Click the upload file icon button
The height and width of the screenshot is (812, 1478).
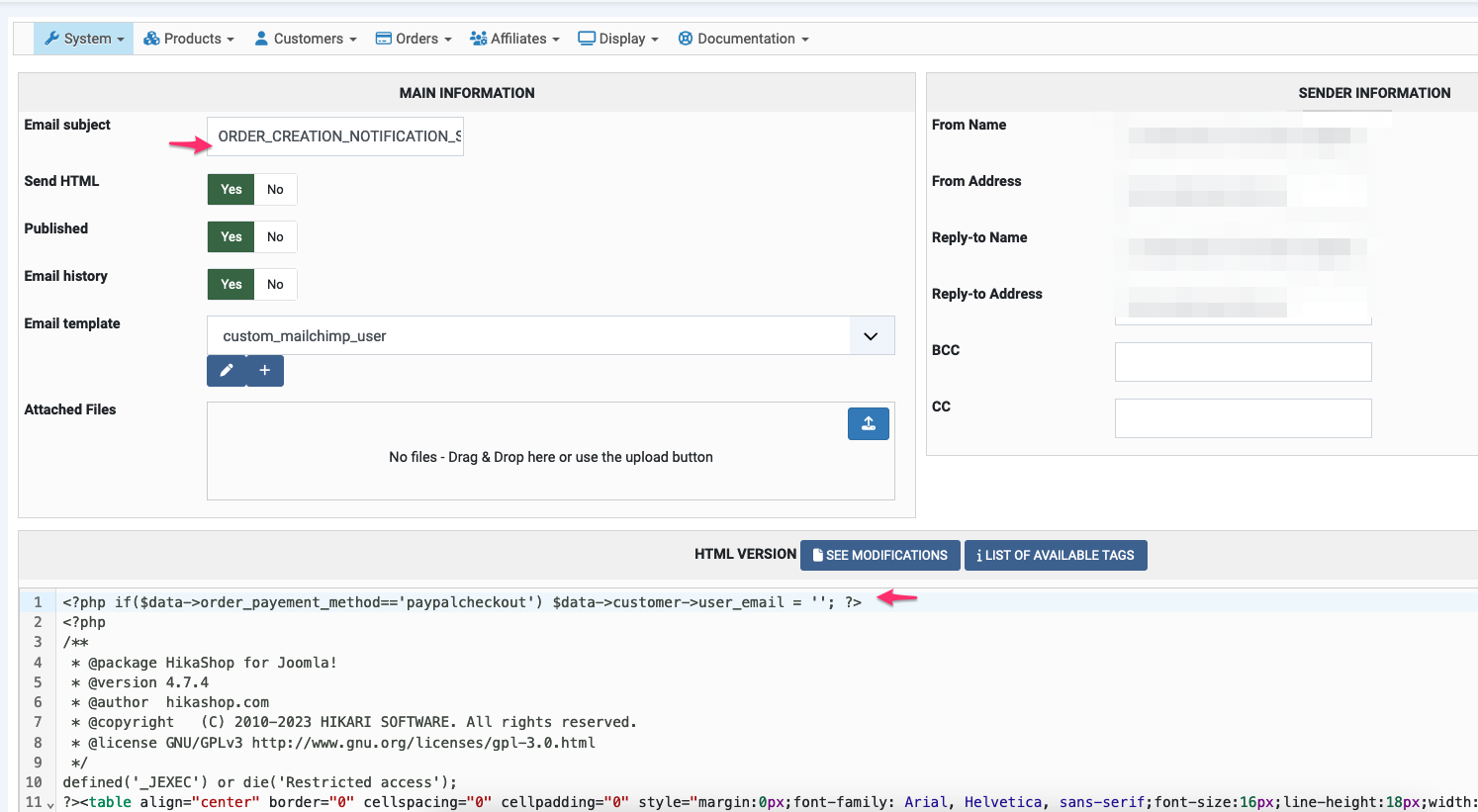[868, 423]
